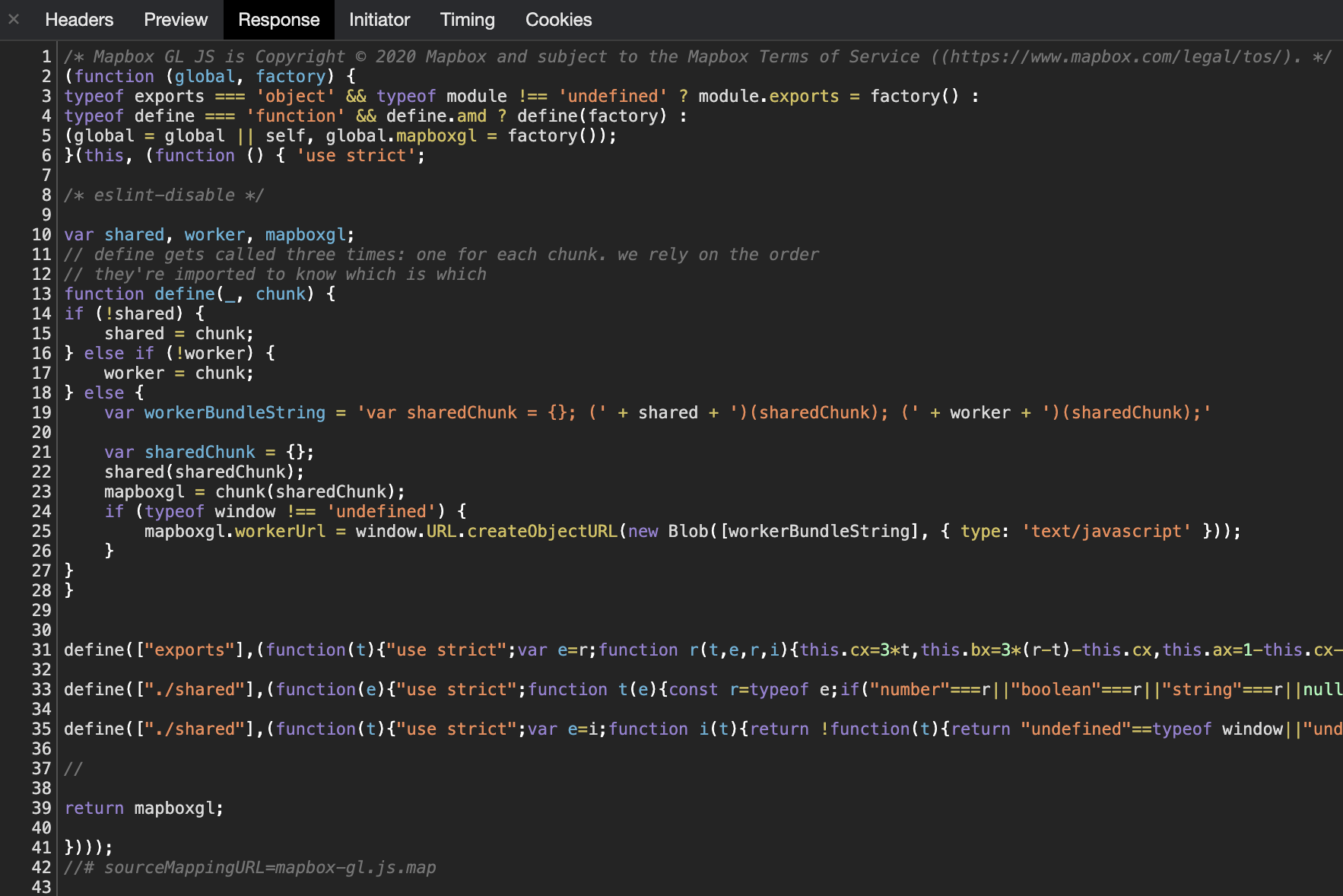Viewport: 1343px width, 896px height.
Task: Click 'var shared, worker, mapboxgl;' line
Action: (x=209, y=235)
